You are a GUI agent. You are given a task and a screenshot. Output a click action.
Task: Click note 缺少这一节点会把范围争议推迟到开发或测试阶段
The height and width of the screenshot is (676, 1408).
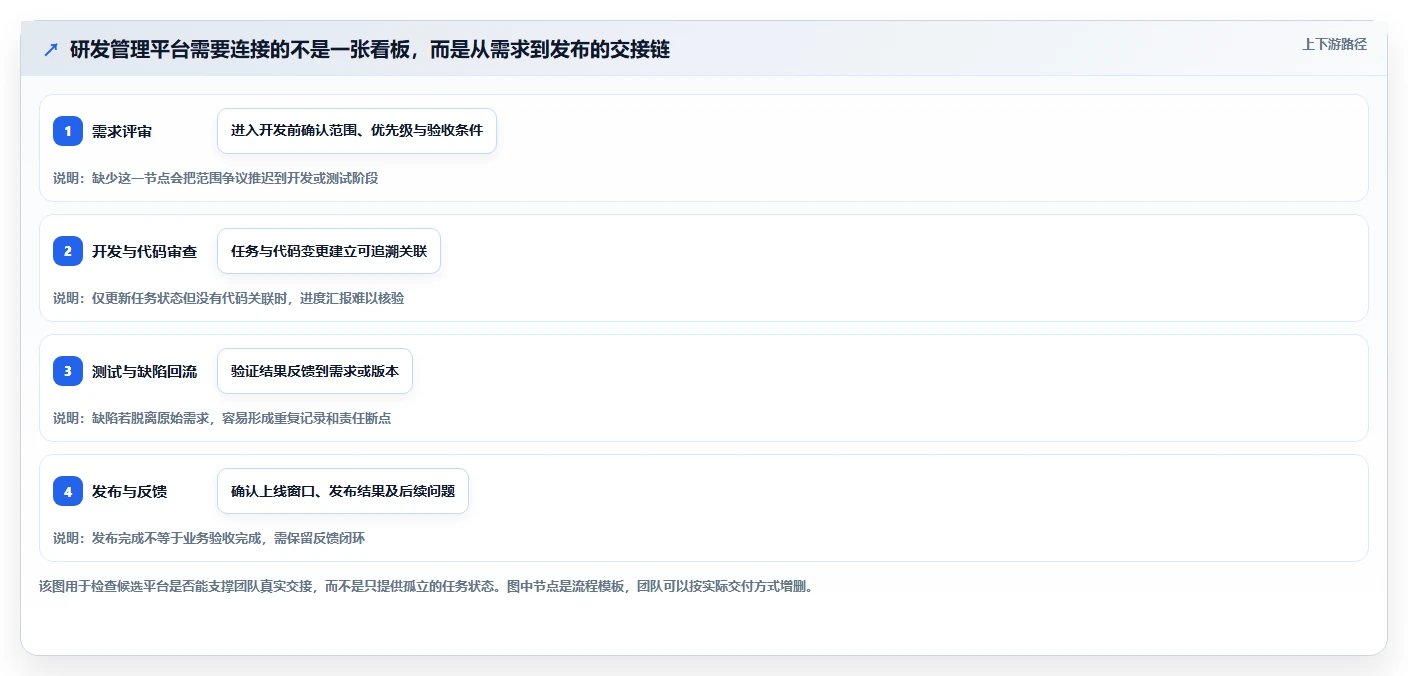tap(215, 178)
